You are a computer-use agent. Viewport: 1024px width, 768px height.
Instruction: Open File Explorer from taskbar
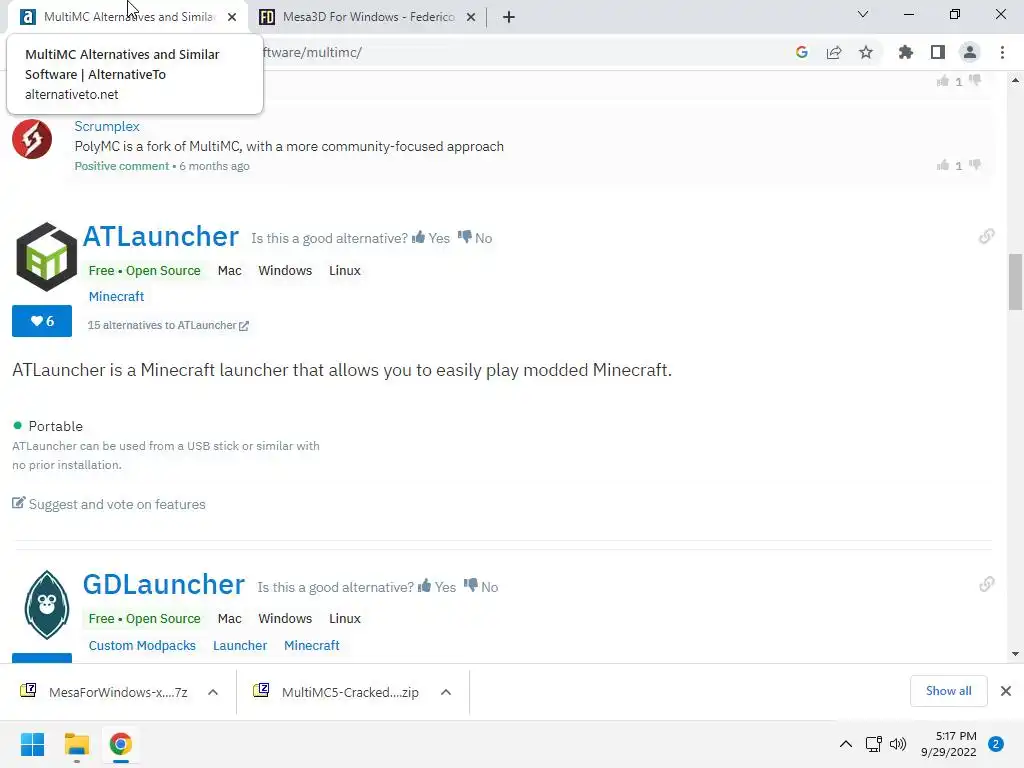point(76,744)
